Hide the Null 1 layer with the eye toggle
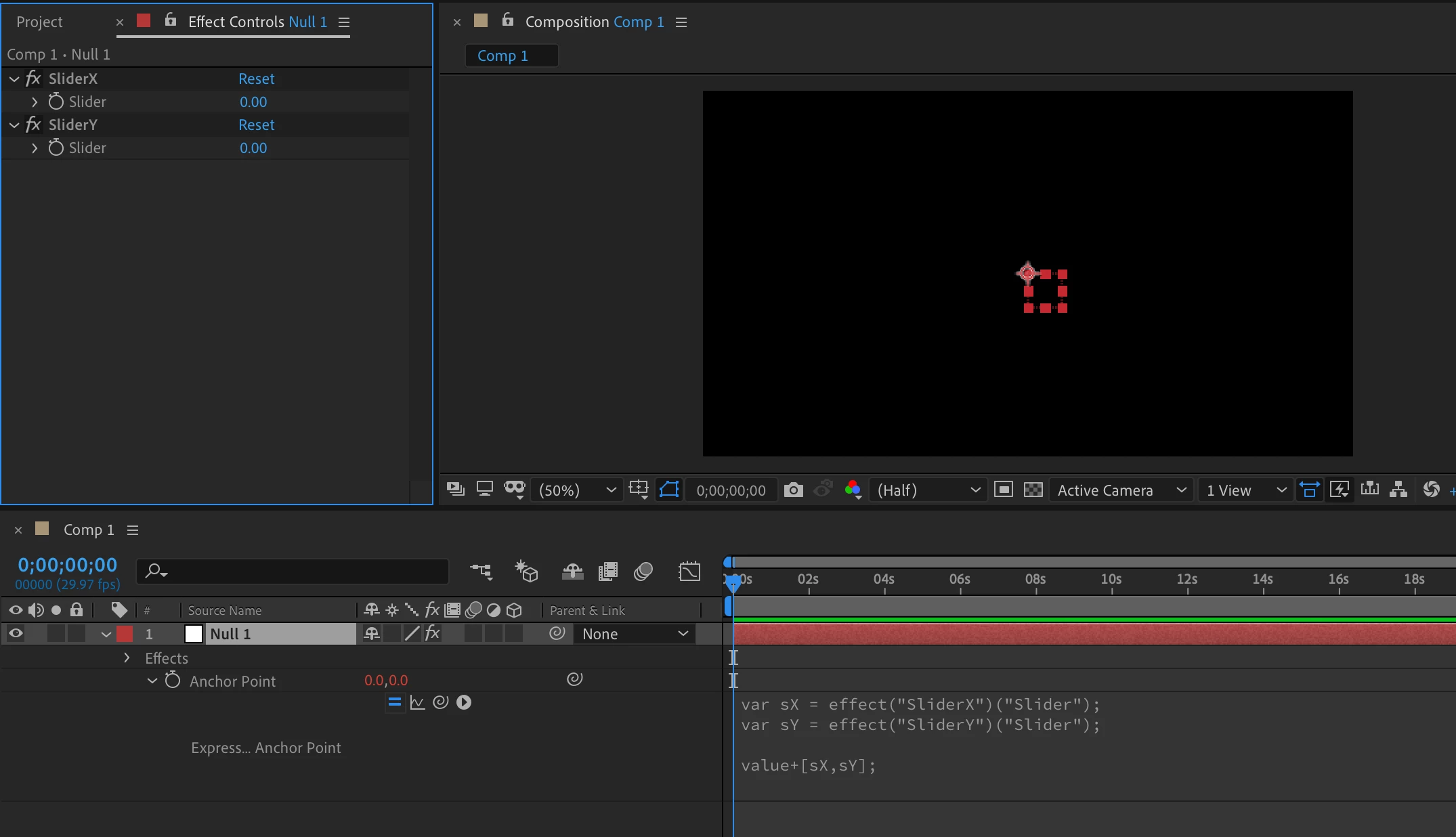This screenshot has width=1456, height=837. [x=16, y=634]
